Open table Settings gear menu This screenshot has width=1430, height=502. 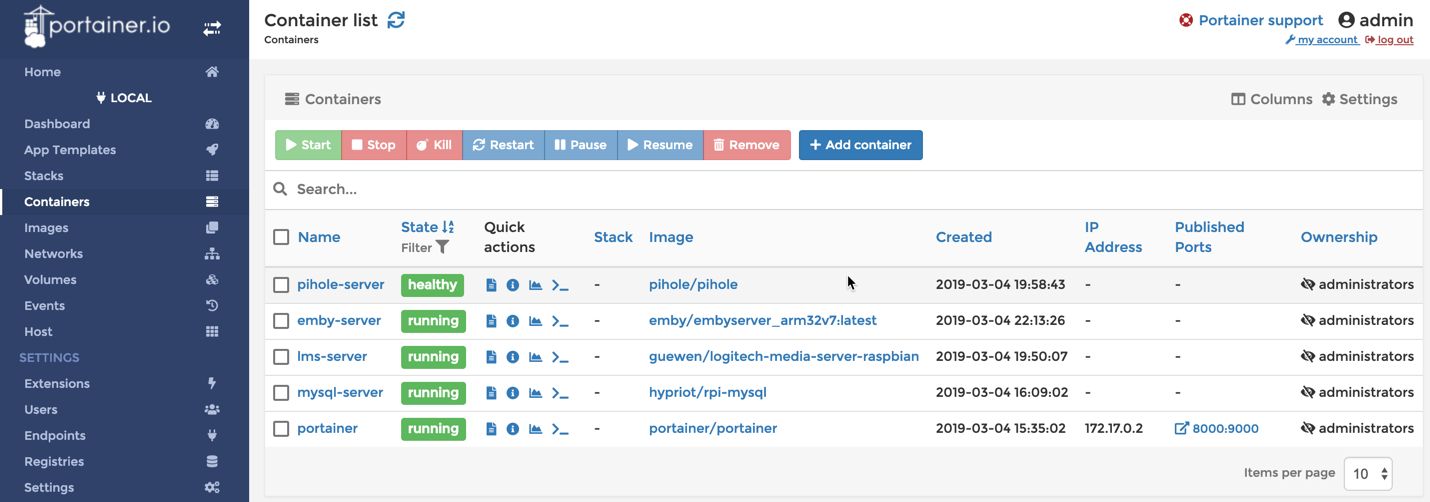(1359, 99)
